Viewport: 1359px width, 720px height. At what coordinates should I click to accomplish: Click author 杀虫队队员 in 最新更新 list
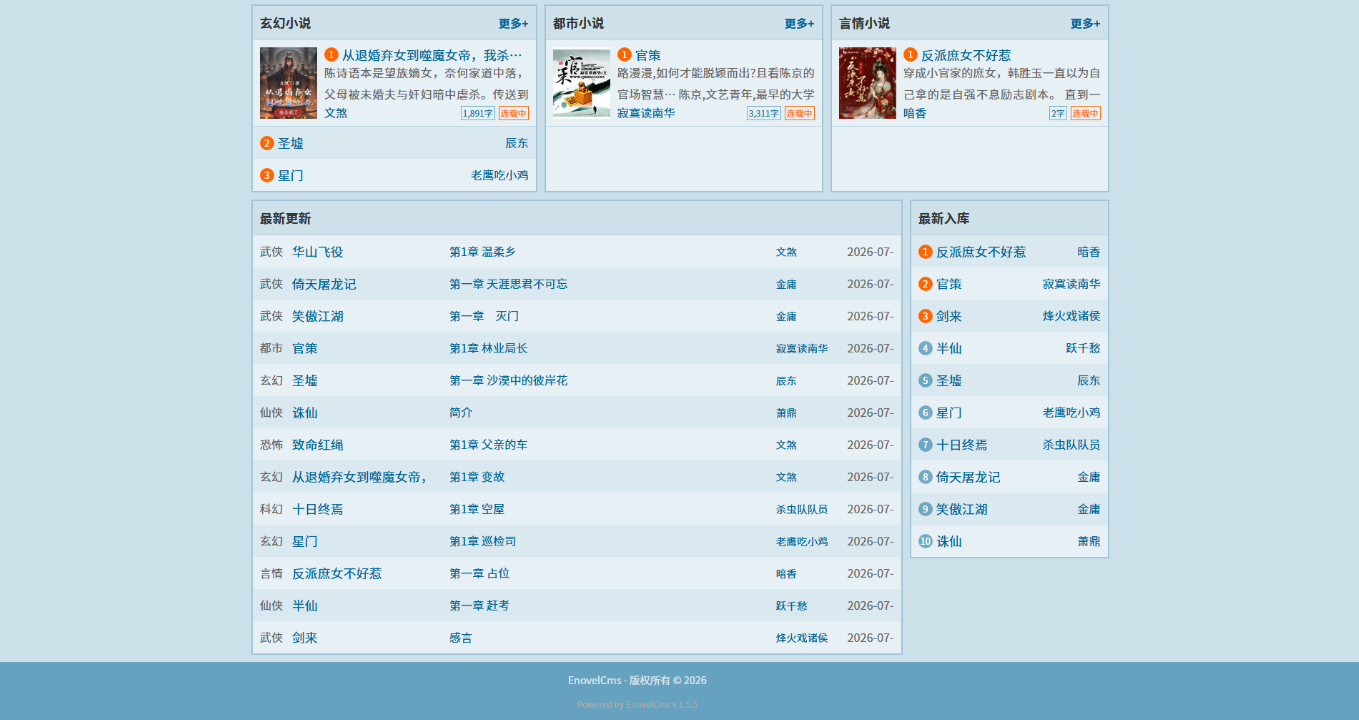pos(802,509)
